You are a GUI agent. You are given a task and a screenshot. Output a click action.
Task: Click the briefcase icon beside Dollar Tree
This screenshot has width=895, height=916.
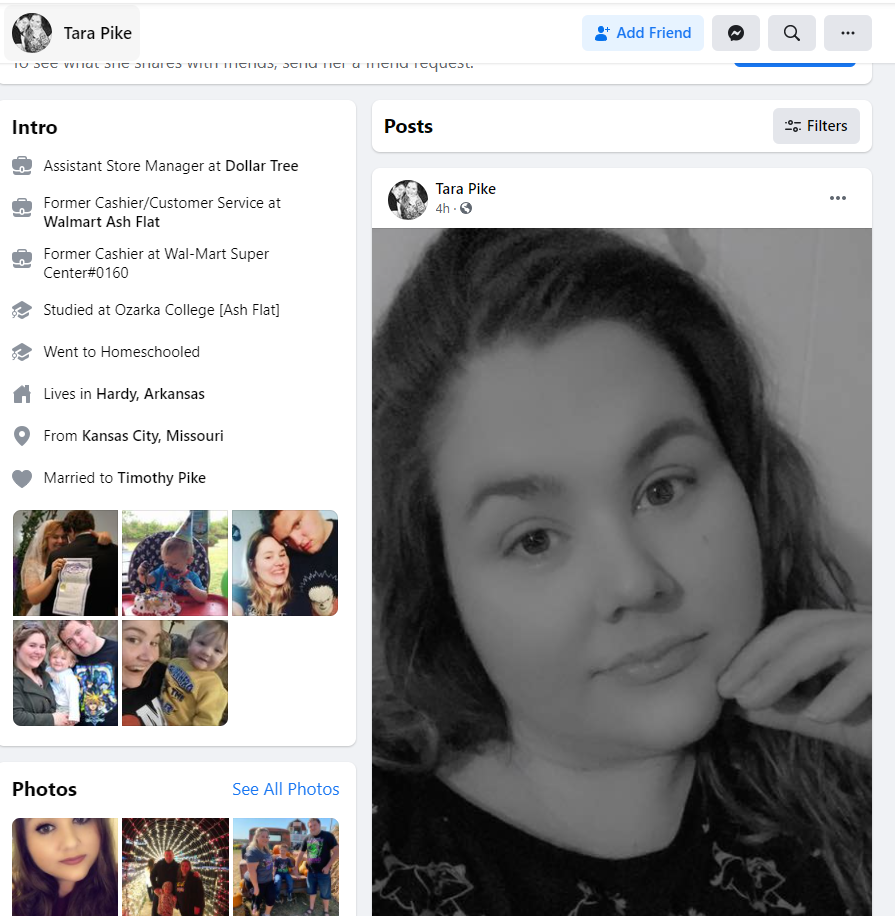[x=22, y=166]
